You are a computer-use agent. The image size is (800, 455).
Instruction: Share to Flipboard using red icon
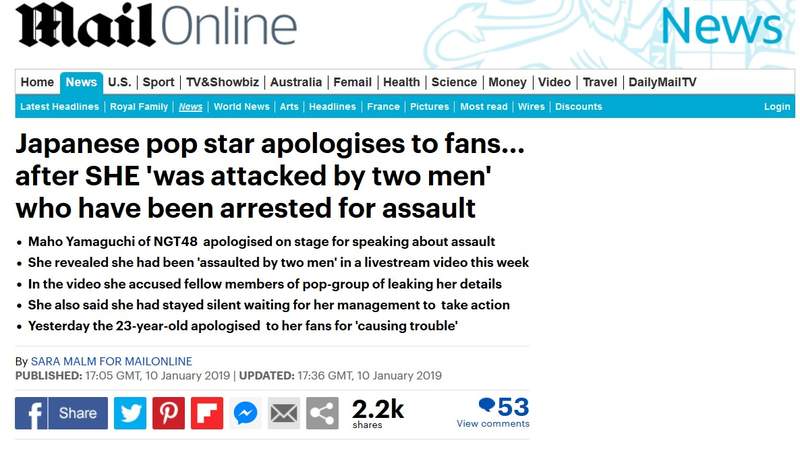tap(207, 413)
